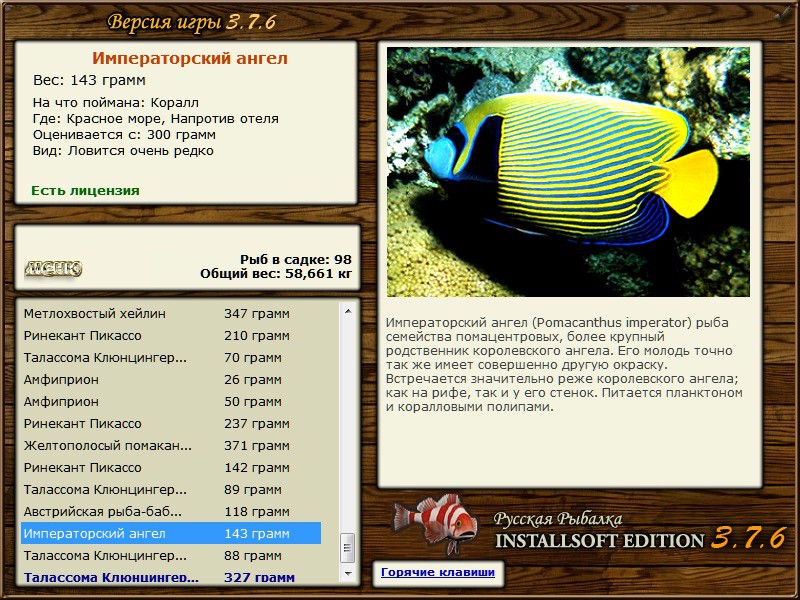Viewport: 800px width, 600px height.
Task: Click the Есть лицензия label
Action: point(85,190)
